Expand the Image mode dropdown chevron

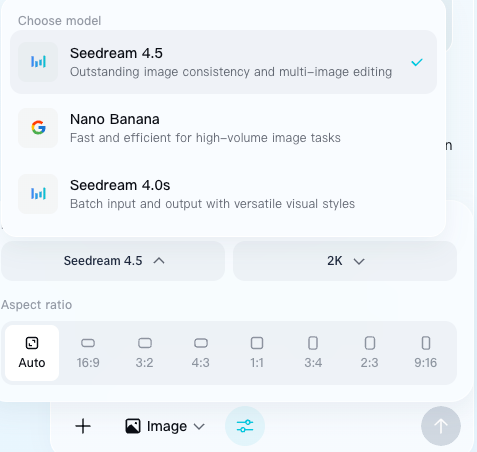tap(199, 426)
